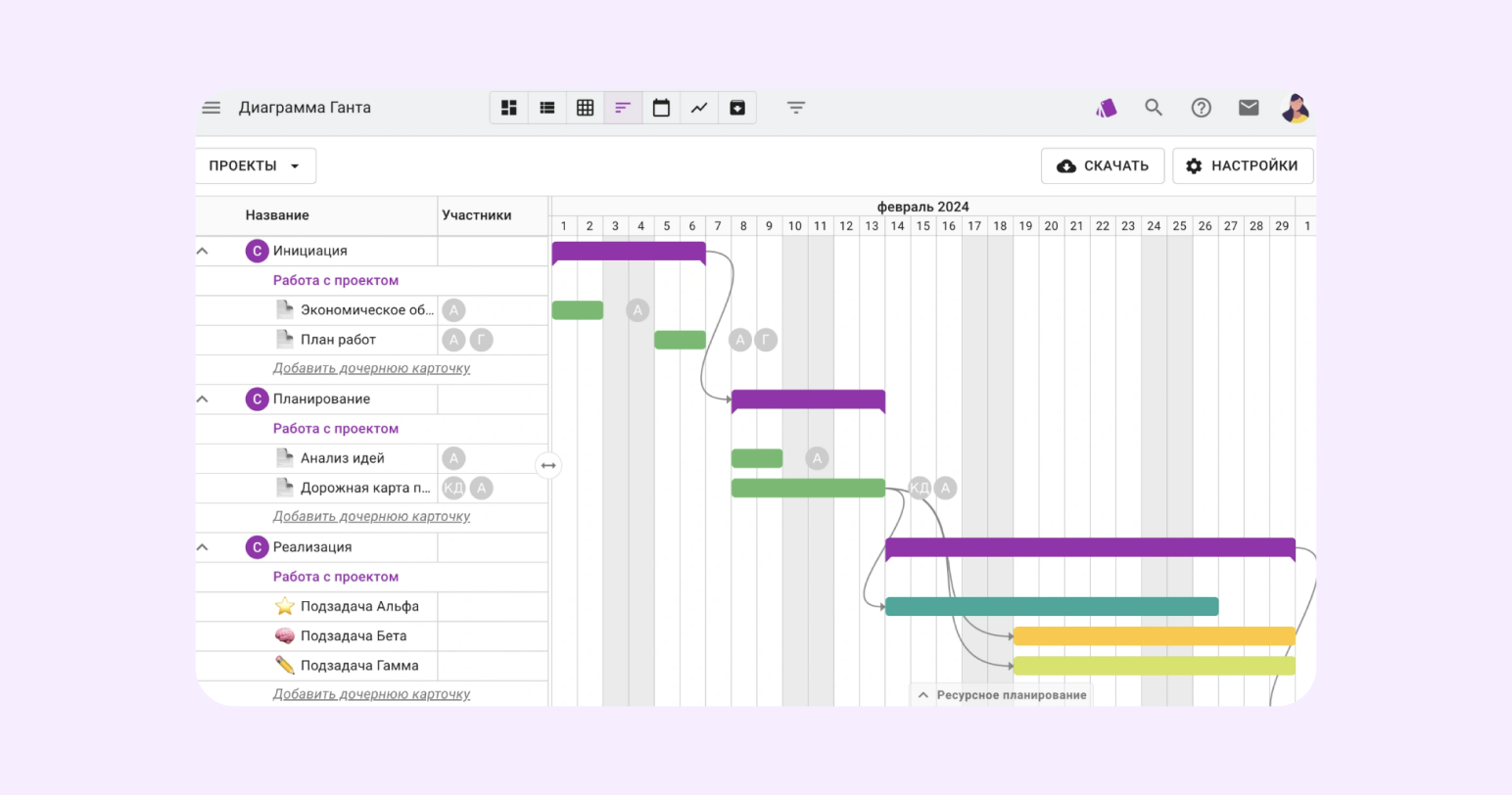The height and width of the screenshot is (795, 1512).
Task: Switch to the table grid view
Action: (585, 108)
